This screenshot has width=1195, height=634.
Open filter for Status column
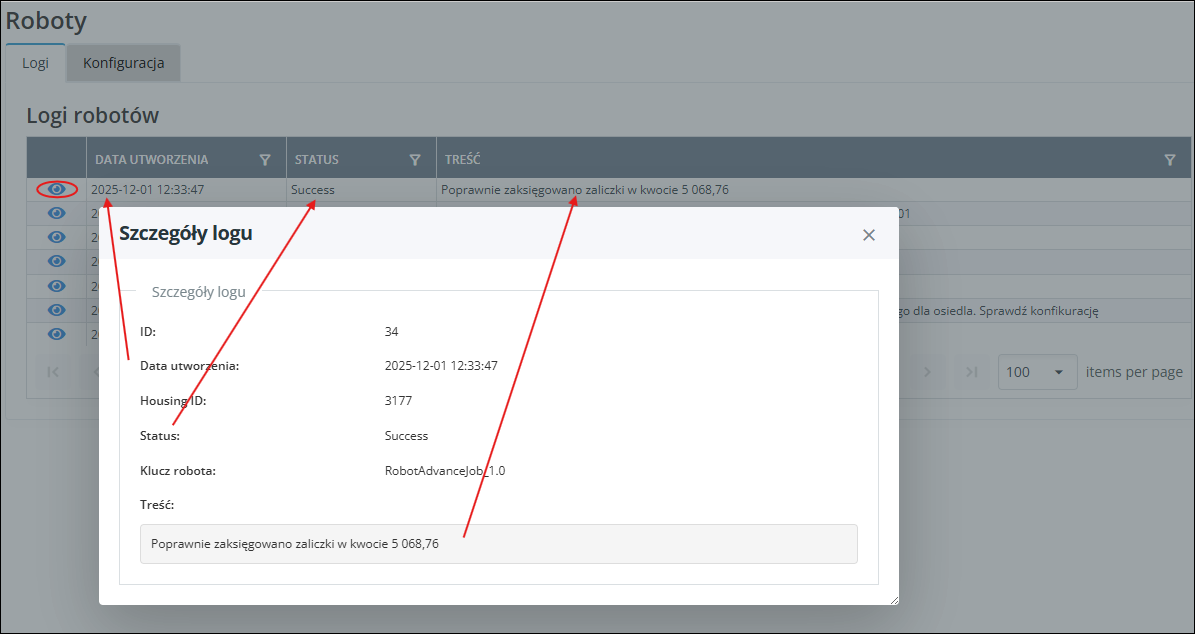point(415,159)
